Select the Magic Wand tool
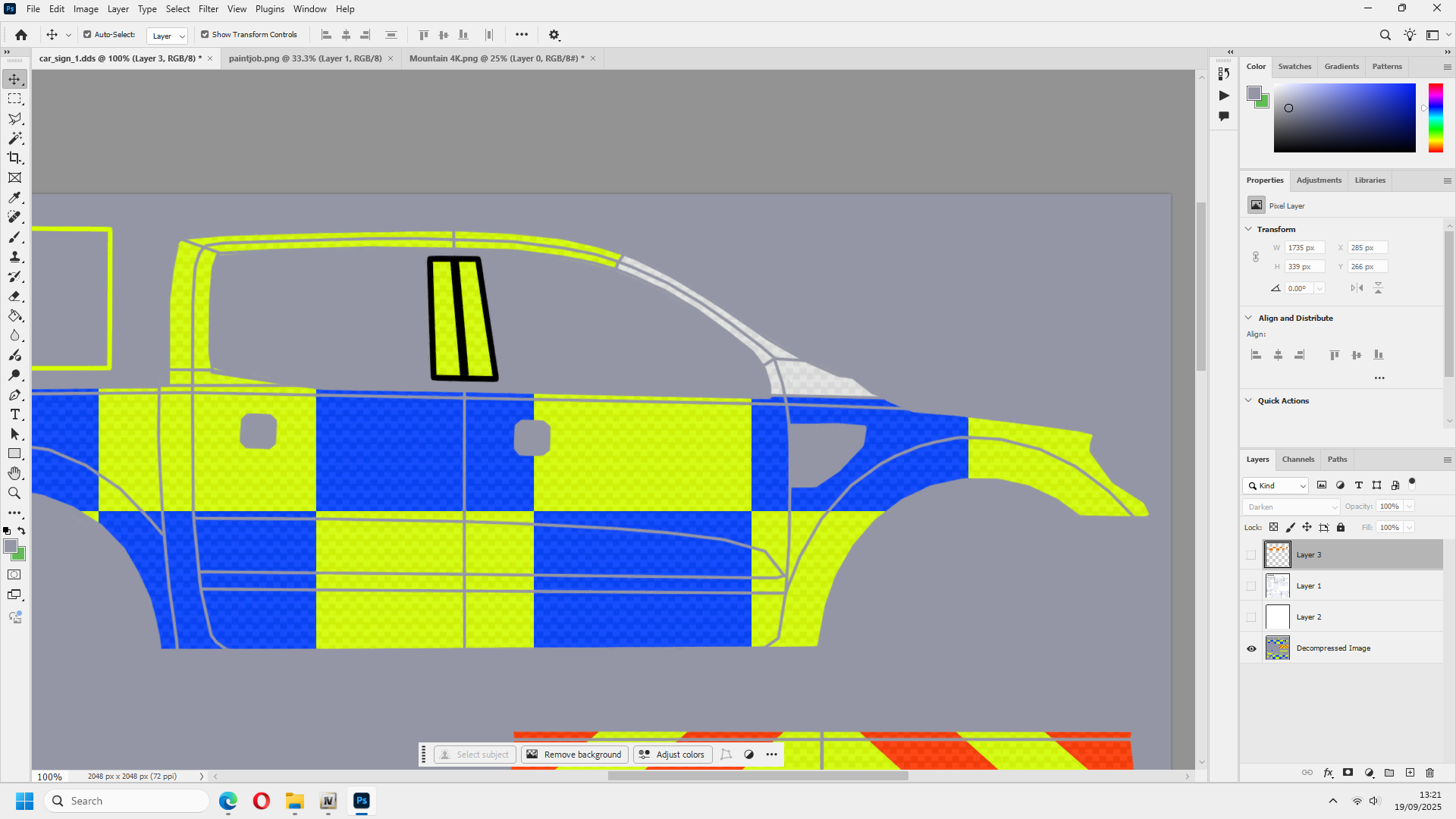The width and height of the screenshot is (1456, 819). point(14,138)
